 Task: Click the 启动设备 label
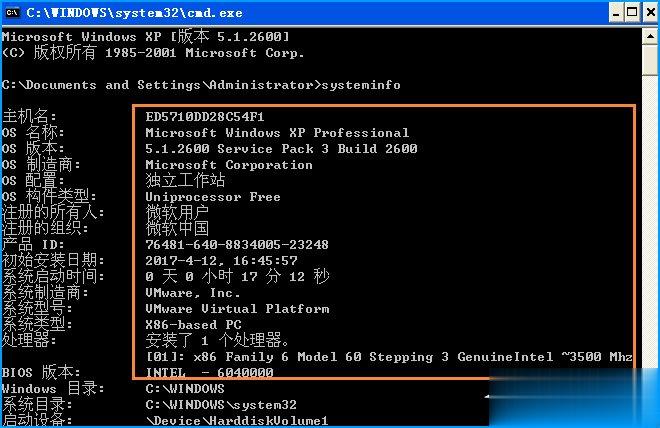(37, 420)
